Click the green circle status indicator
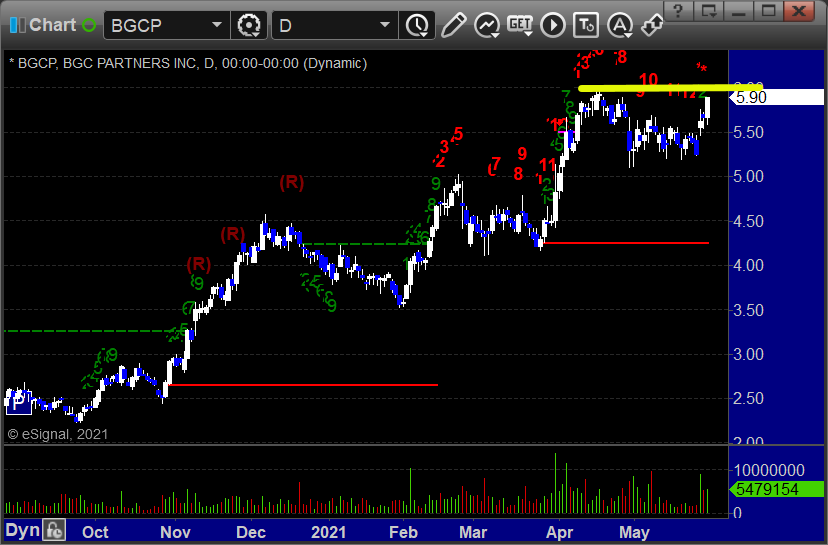The image size is (828, 545). tap(89, 25)
